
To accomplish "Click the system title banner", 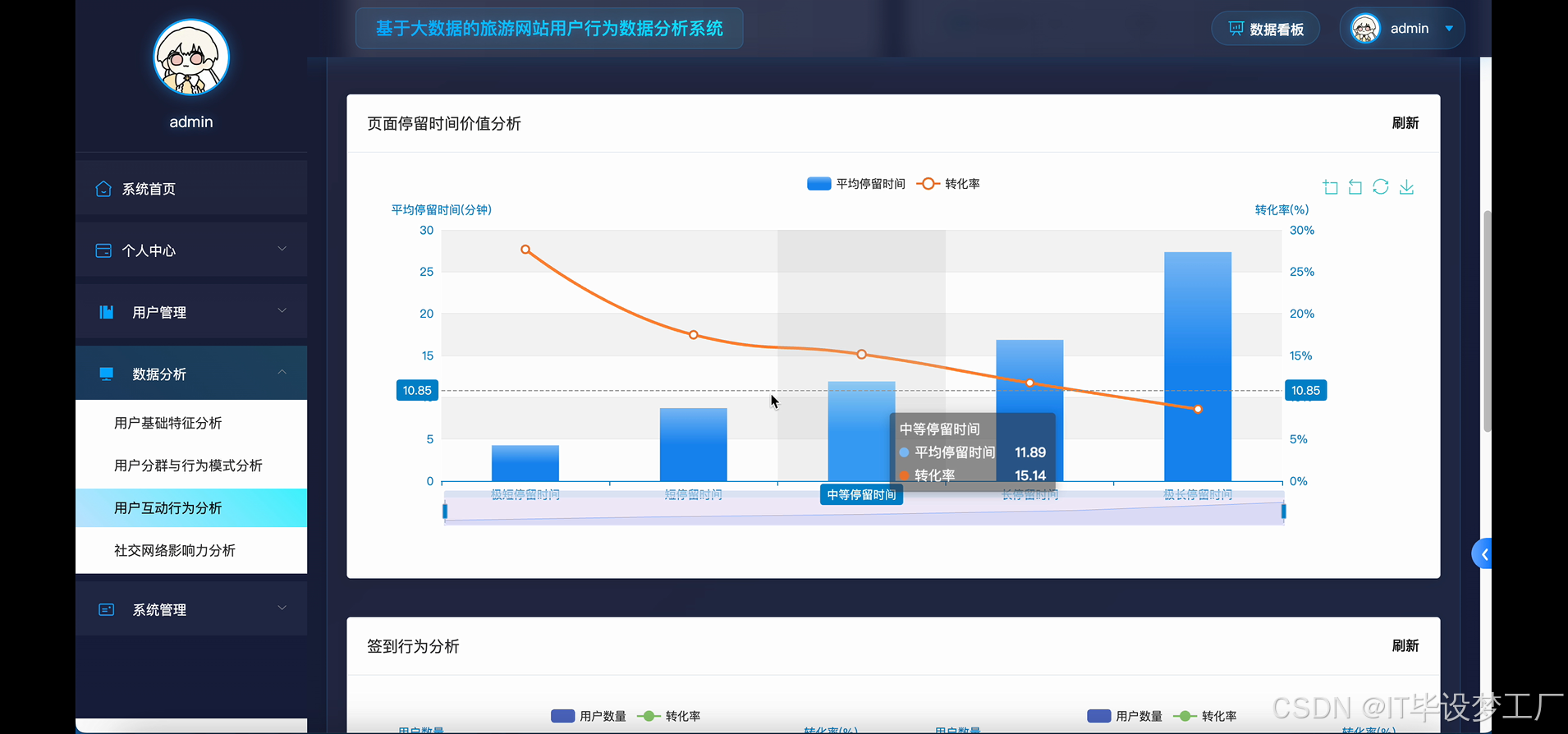I will (549, 29).
